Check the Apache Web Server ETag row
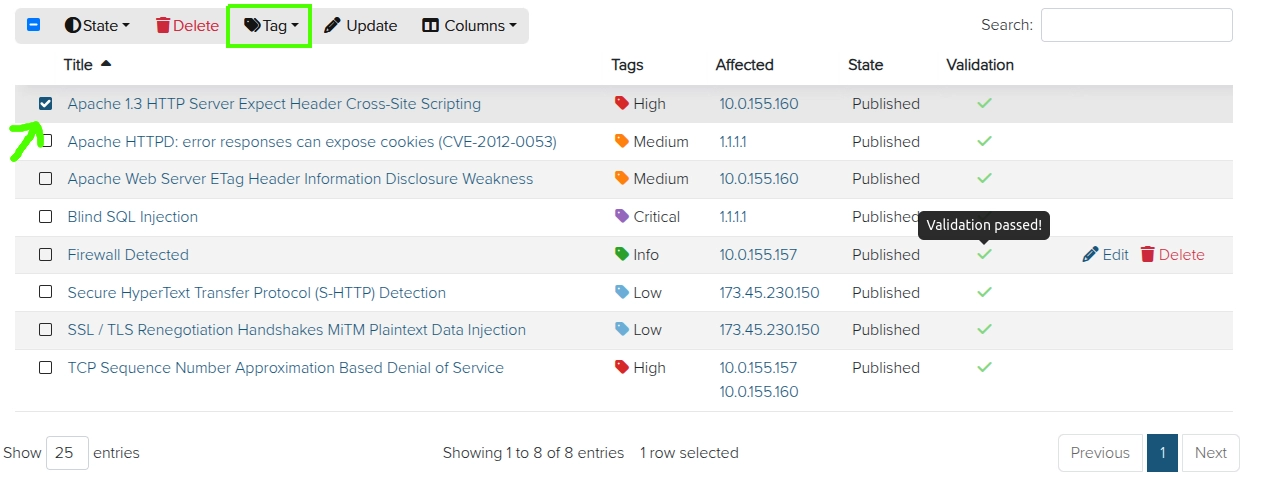The width and height of the screenshot is (1262, 492). click(x=45, y=179)
